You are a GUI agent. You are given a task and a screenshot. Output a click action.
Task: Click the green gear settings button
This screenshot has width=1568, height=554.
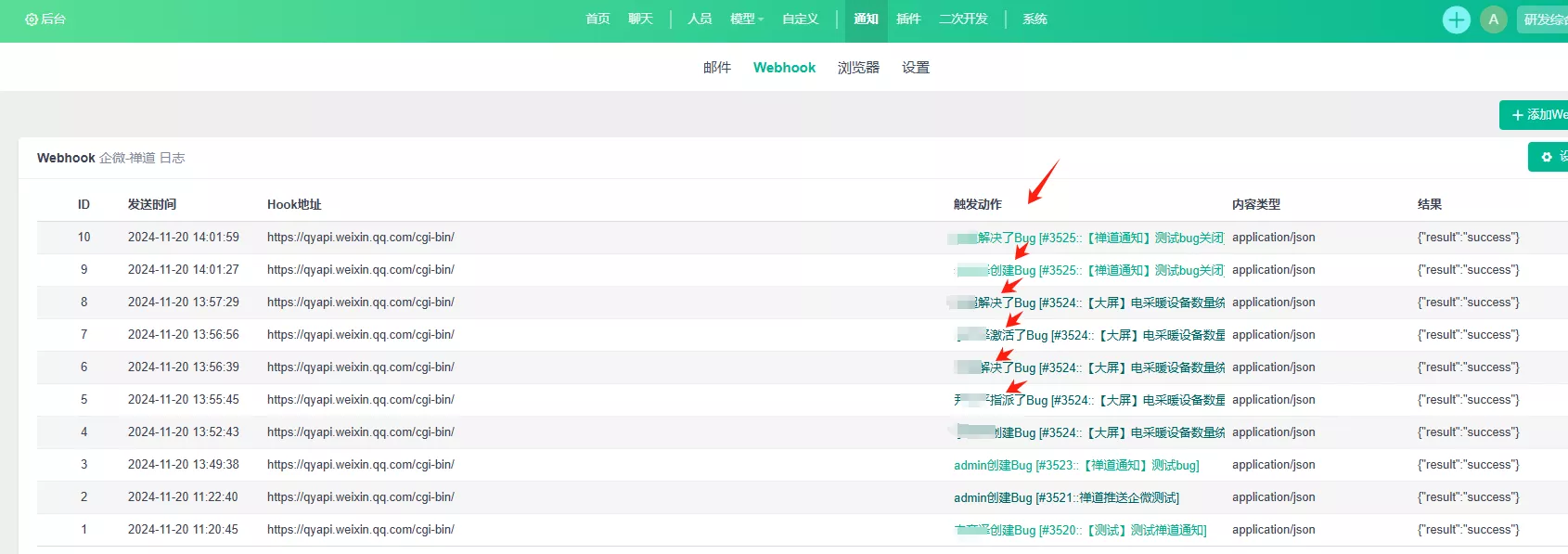[1549, 157]
